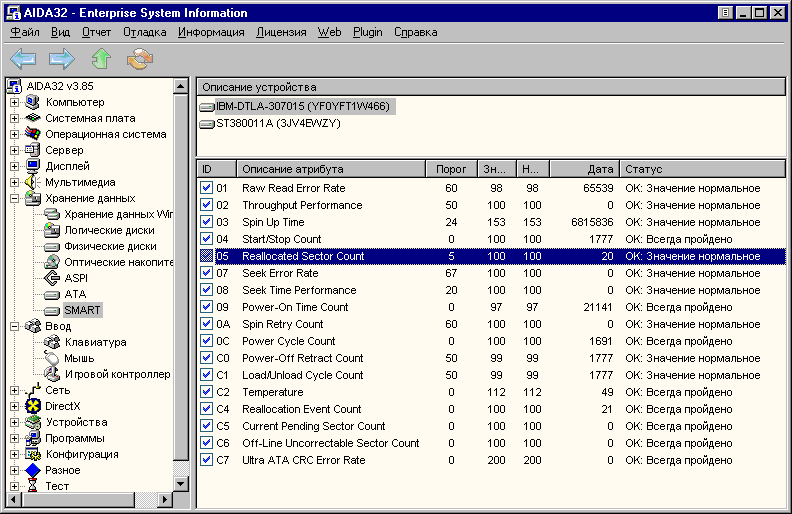Click tree horizontal scrollbar right arrow
This screenshot has height=514, width=792.
point(165,500)
